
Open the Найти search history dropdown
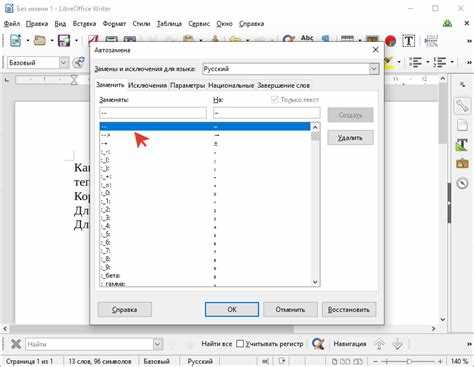[x=158, y=344]
